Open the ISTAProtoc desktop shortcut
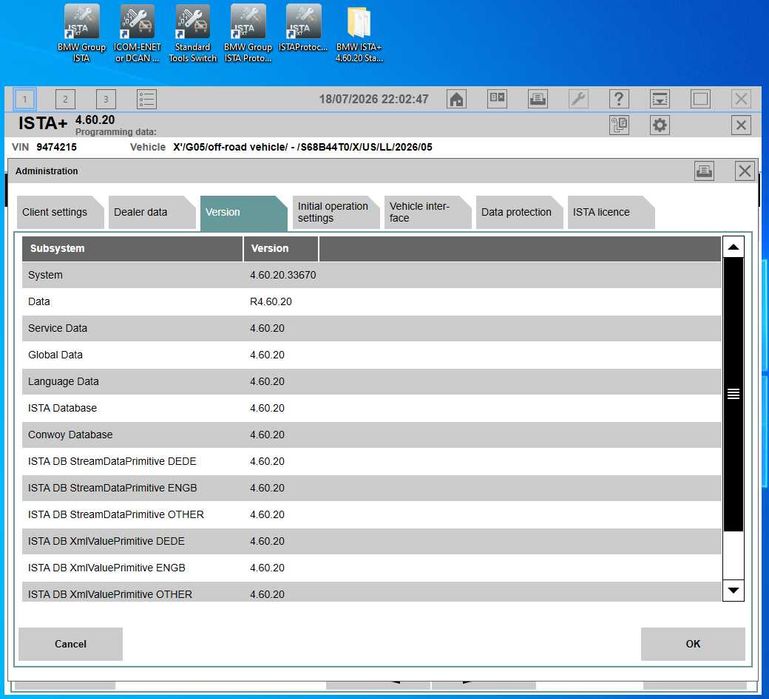The image size is (769, 699). click(x=303, y=29)
